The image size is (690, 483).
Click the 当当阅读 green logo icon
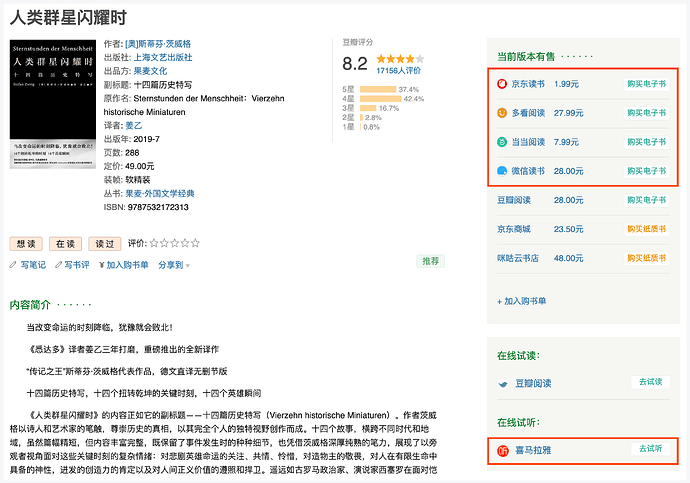point(502,142)
